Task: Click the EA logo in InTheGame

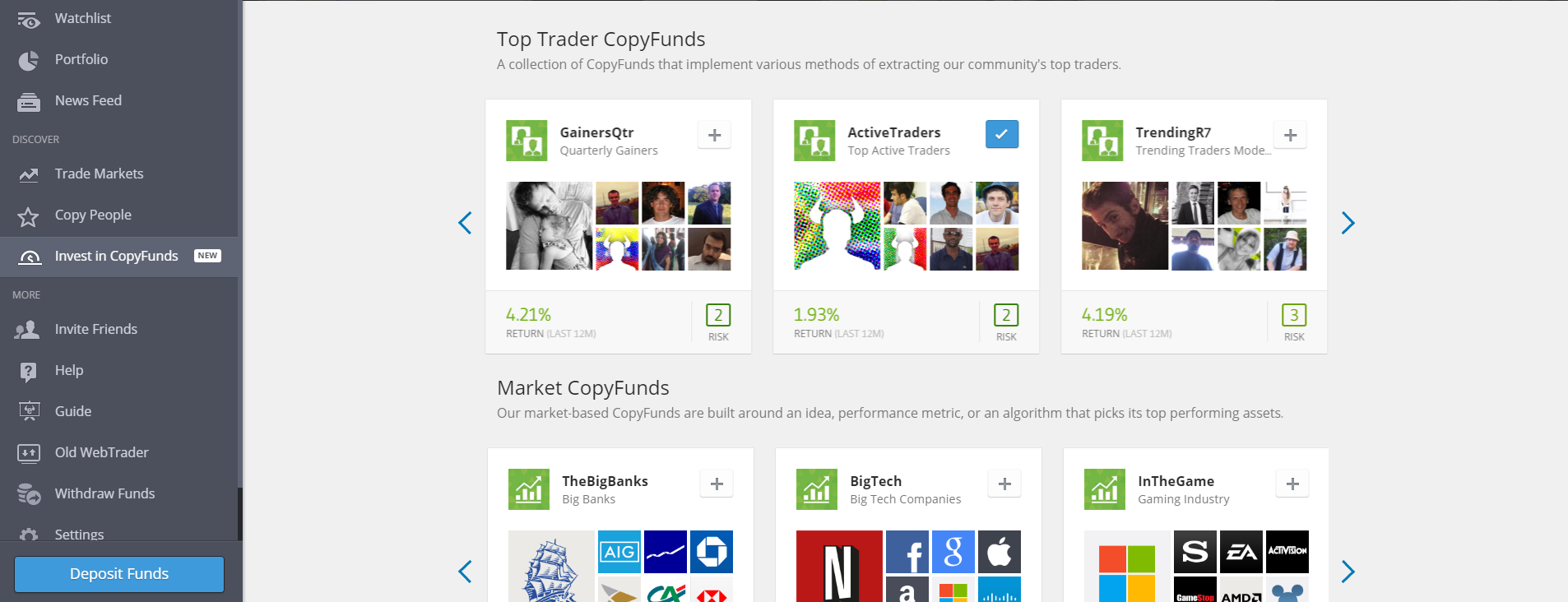Action: click(x=1241, y=552)
